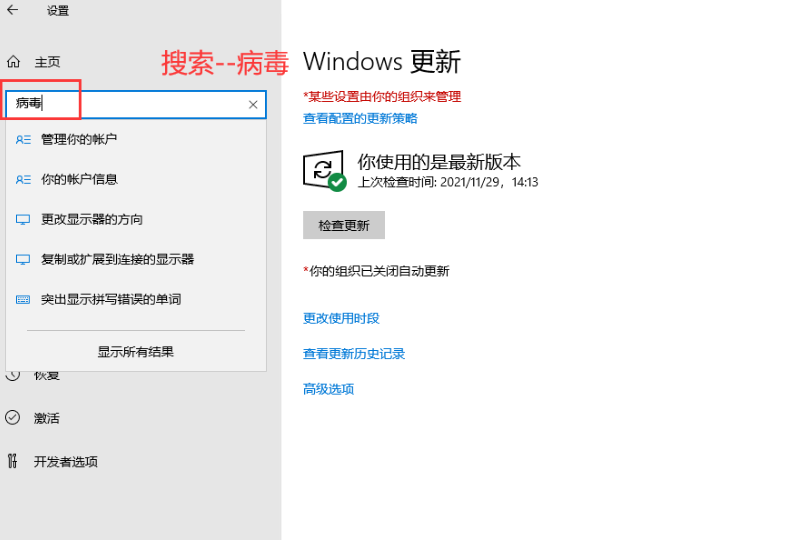
Task: Open the 查看更新历史记录 link
Action: [354, 354]
